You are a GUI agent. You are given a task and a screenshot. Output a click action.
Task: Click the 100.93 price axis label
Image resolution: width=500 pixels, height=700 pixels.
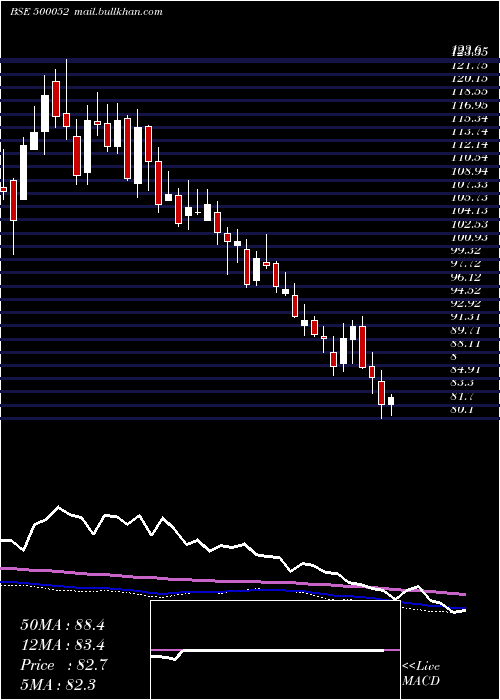468,238
